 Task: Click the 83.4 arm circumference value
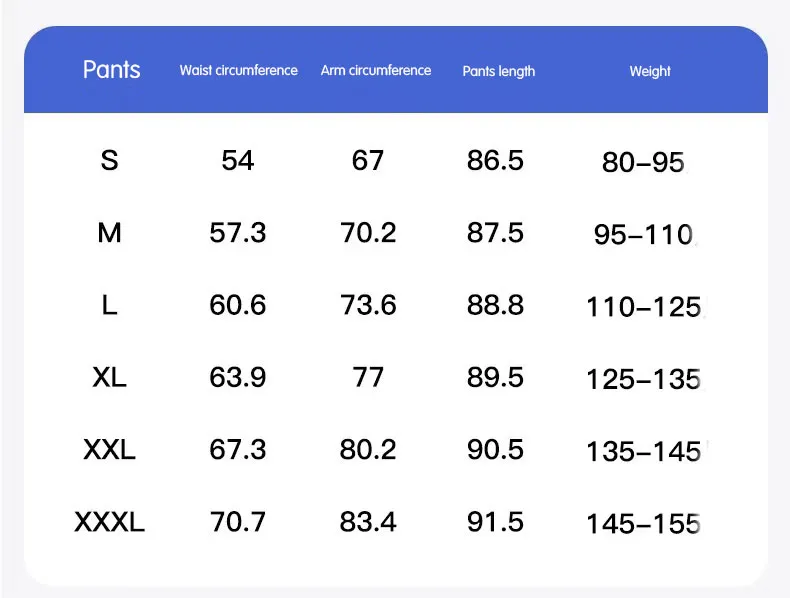(368, 522)
